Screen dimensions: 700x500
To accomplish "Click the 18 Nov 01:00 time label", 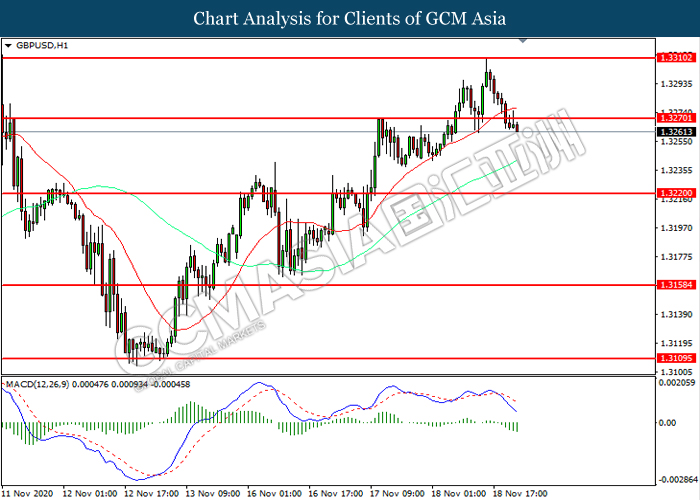I will pos(459,493).
